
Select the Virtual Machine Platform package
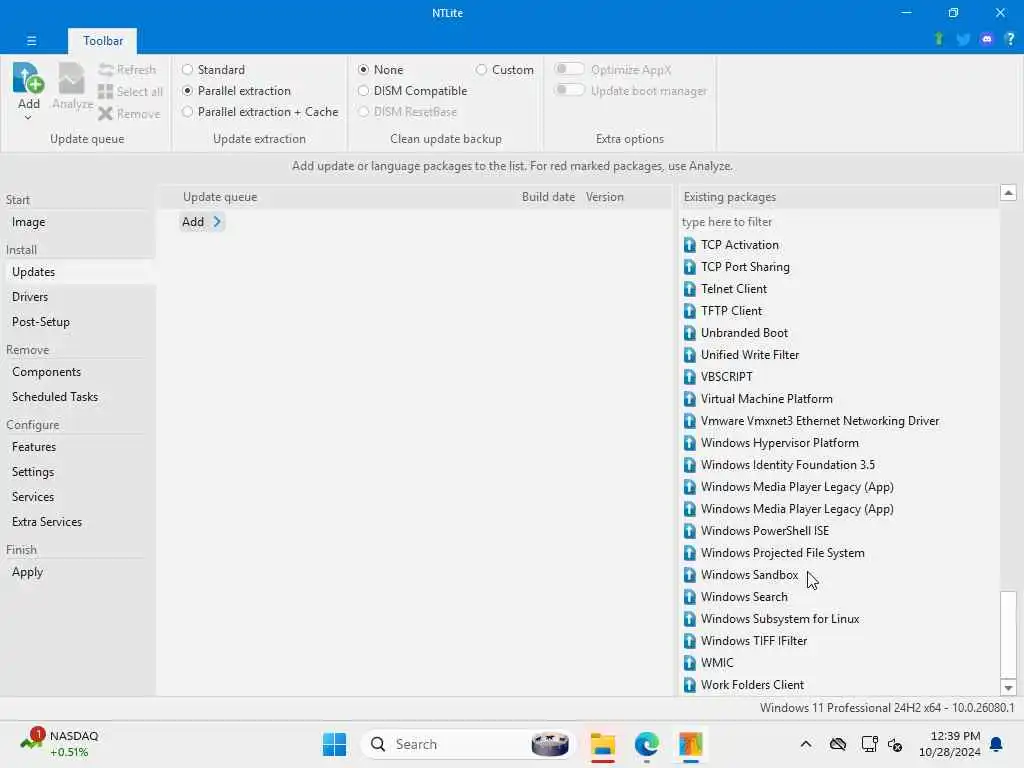tap(766, 399)
